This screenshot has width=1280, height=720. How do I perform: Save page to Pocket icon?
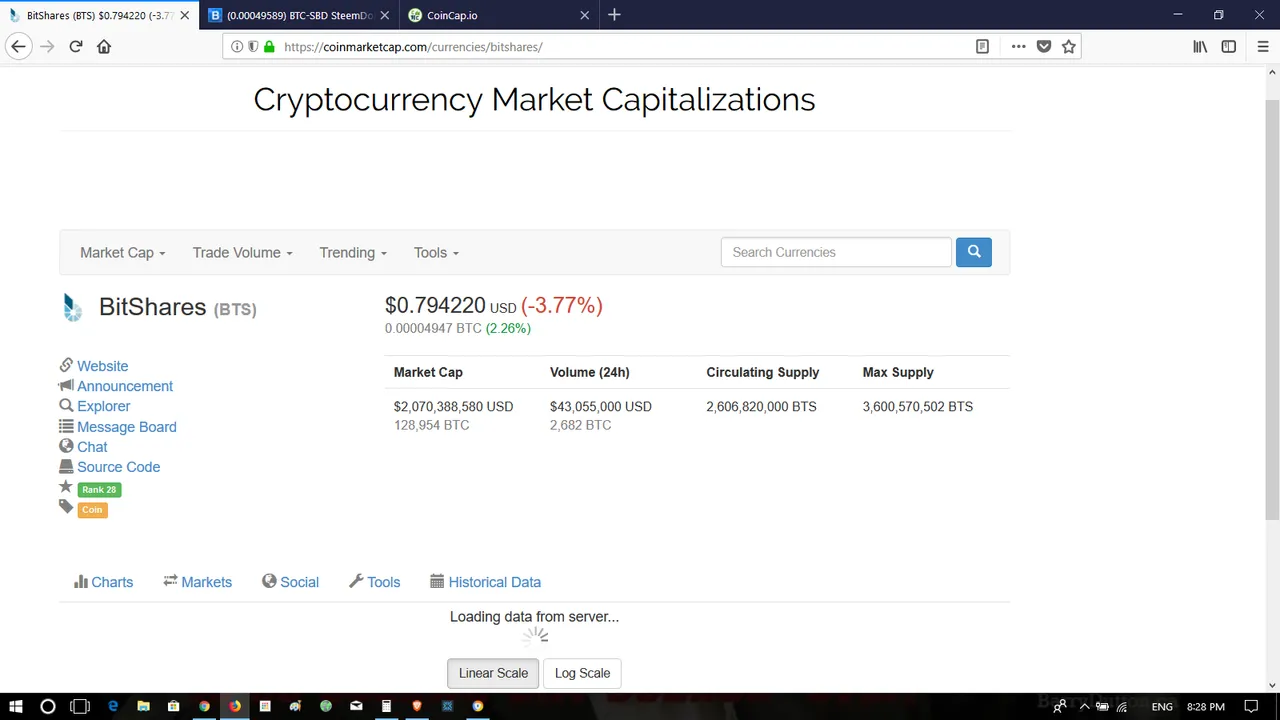[x=1044, y=47]
